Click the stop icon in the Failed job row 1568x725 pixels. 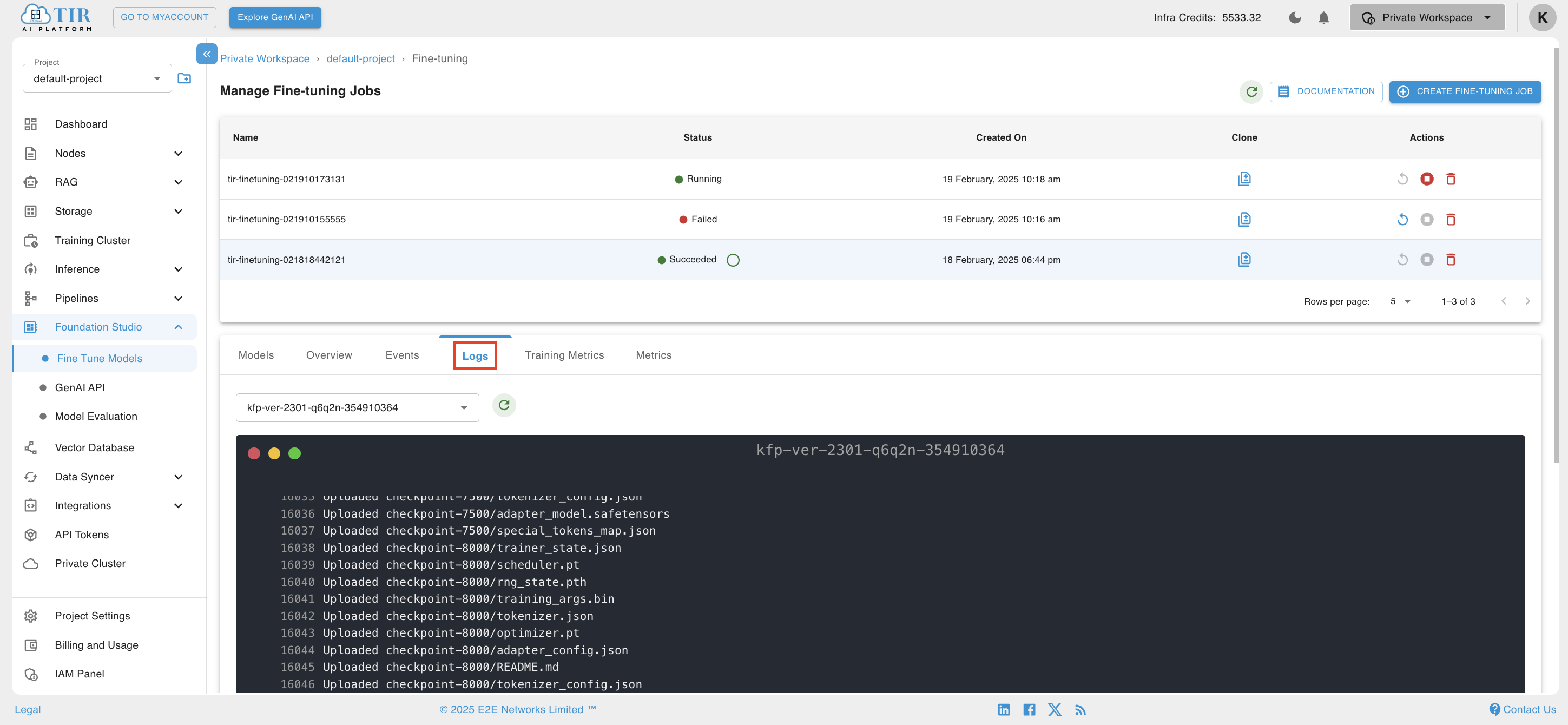(1426, 219)
